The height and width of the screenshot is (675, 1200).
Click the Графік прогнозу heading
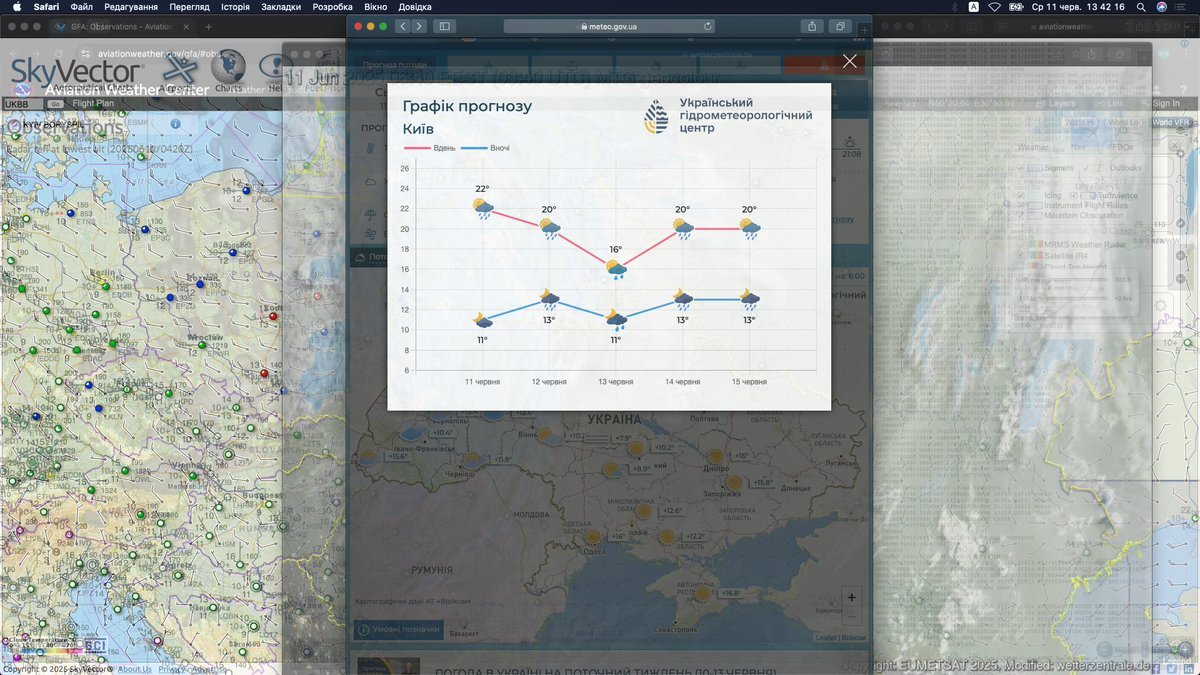467,106
